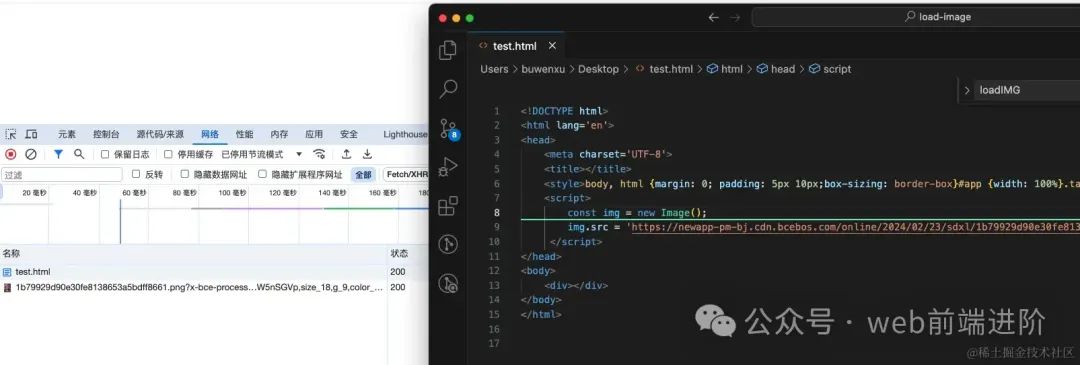Image resolution: width=1080 pixels, height=365 pixels.
Task: Select the 全部 request type filter
Action: (364, 175)
